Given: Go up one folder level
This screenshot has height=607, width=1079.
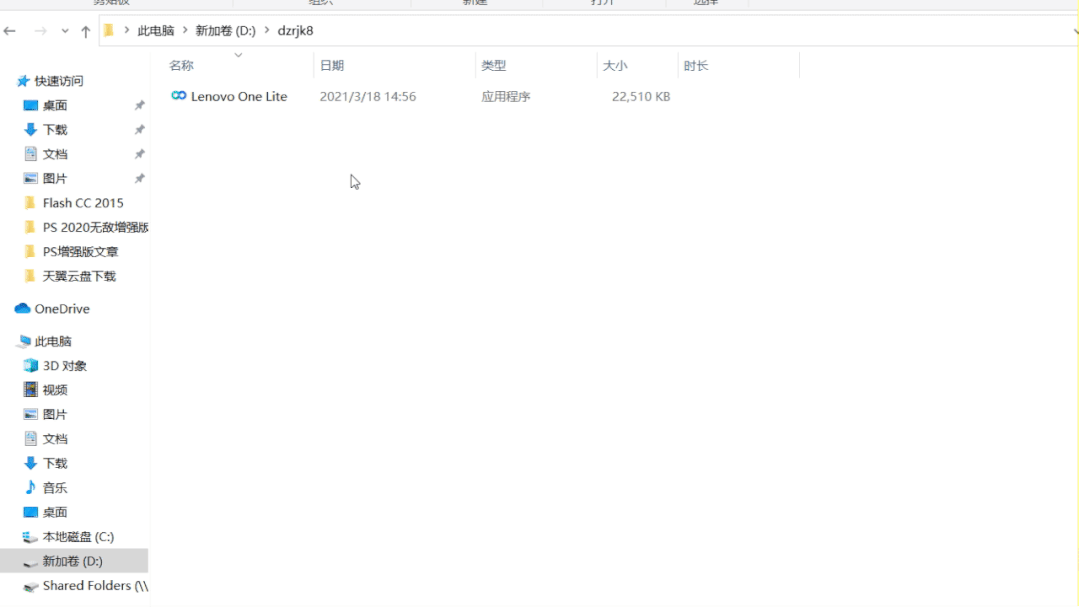Looking at the screenshot, I should click(85, 31).
